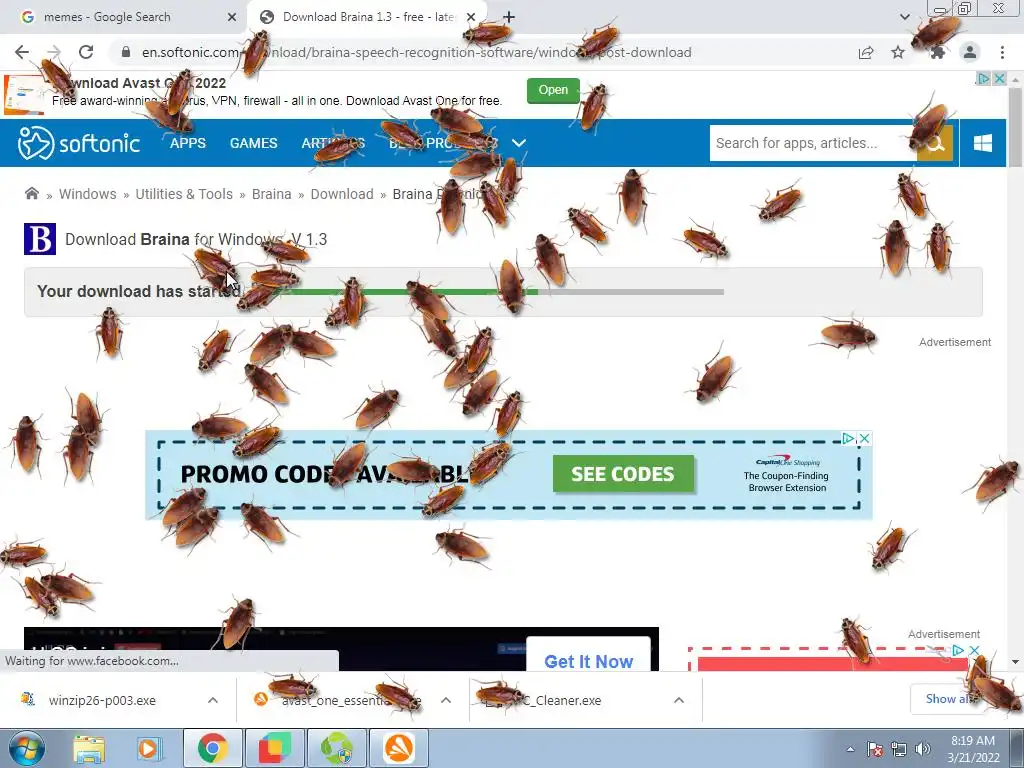The height and width of the screenshot is (768, 1024).
Task: Click the download progress bar
Action: click(x=483, y=292)
